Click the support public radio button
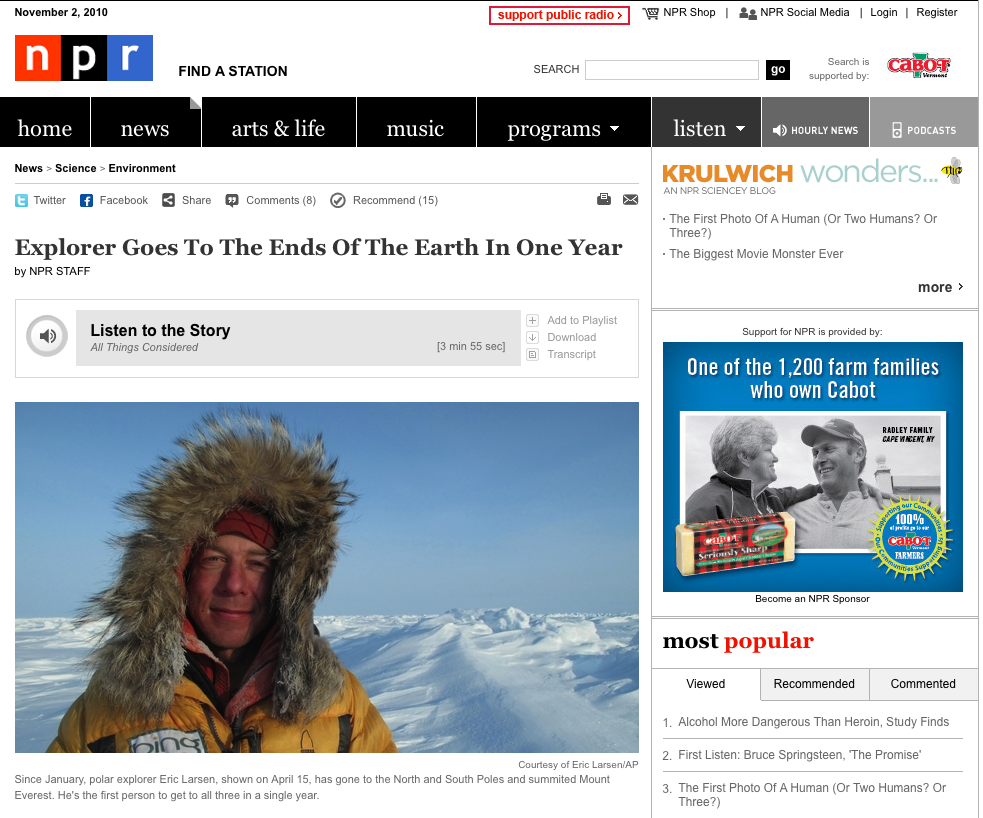983x818 pixels. coord(559,15)
